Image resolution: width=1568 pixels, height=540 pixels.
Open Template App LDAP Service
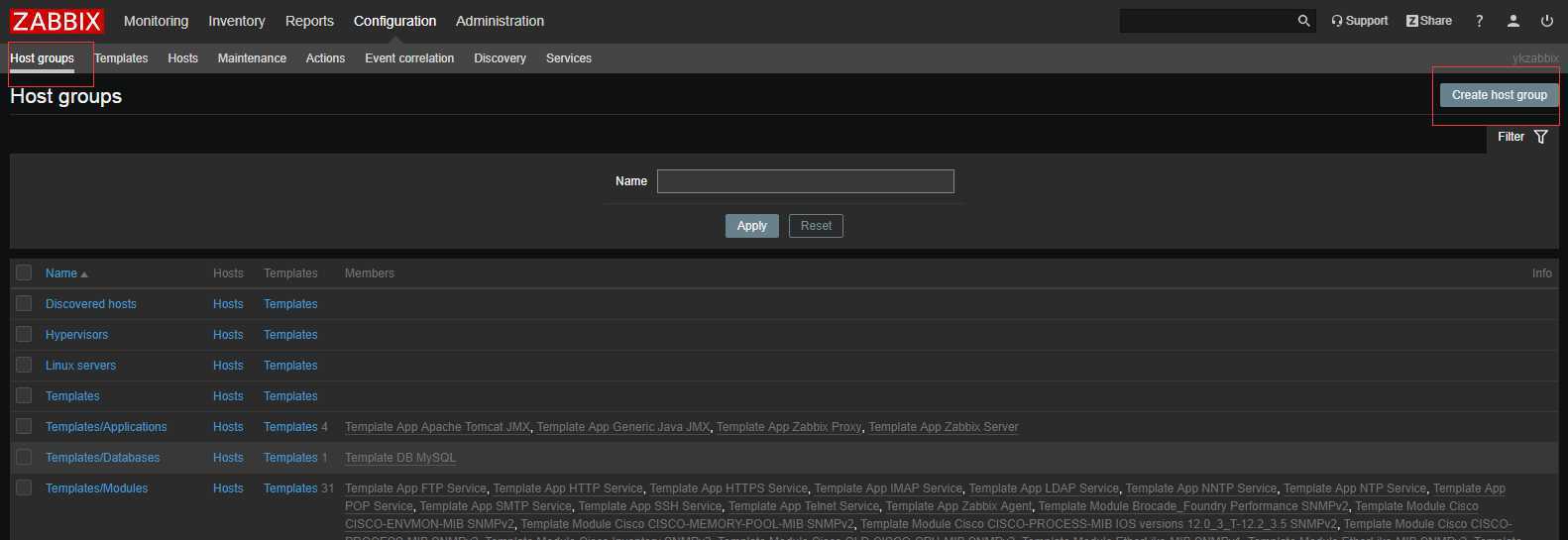pos(1044,488)
